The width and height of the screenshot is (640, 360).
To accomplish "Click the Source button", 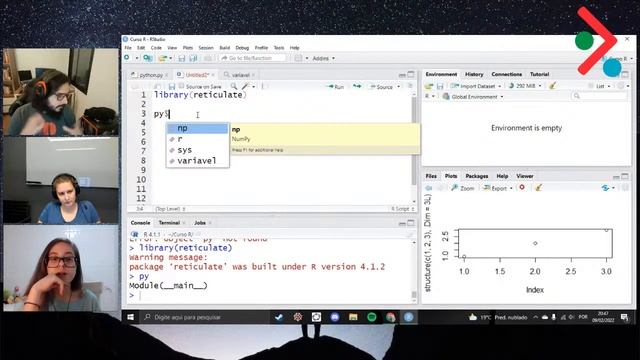I will click(x=381, y=87).
